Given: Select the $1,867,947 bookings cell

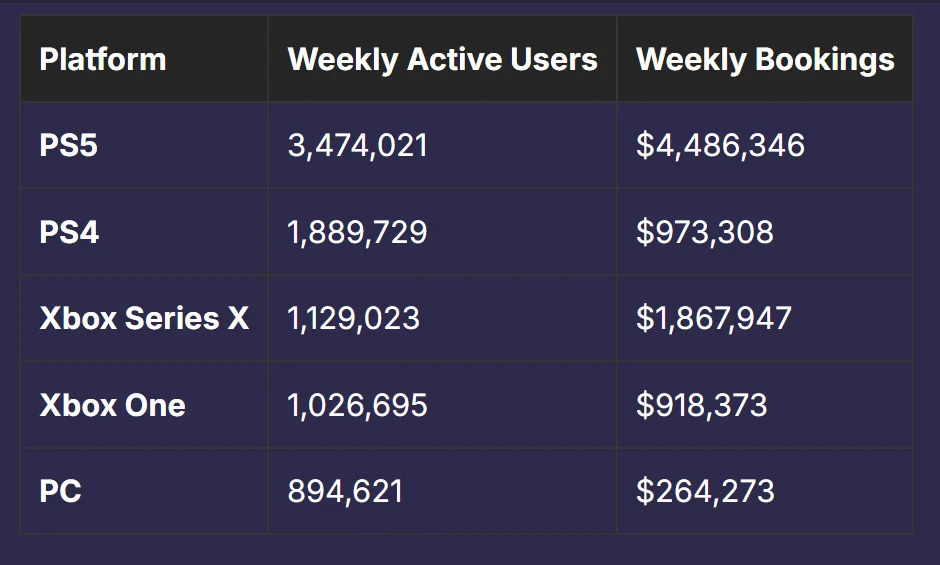Looking at the screenshot, I should pyautogui.click(x=713, y=319).
